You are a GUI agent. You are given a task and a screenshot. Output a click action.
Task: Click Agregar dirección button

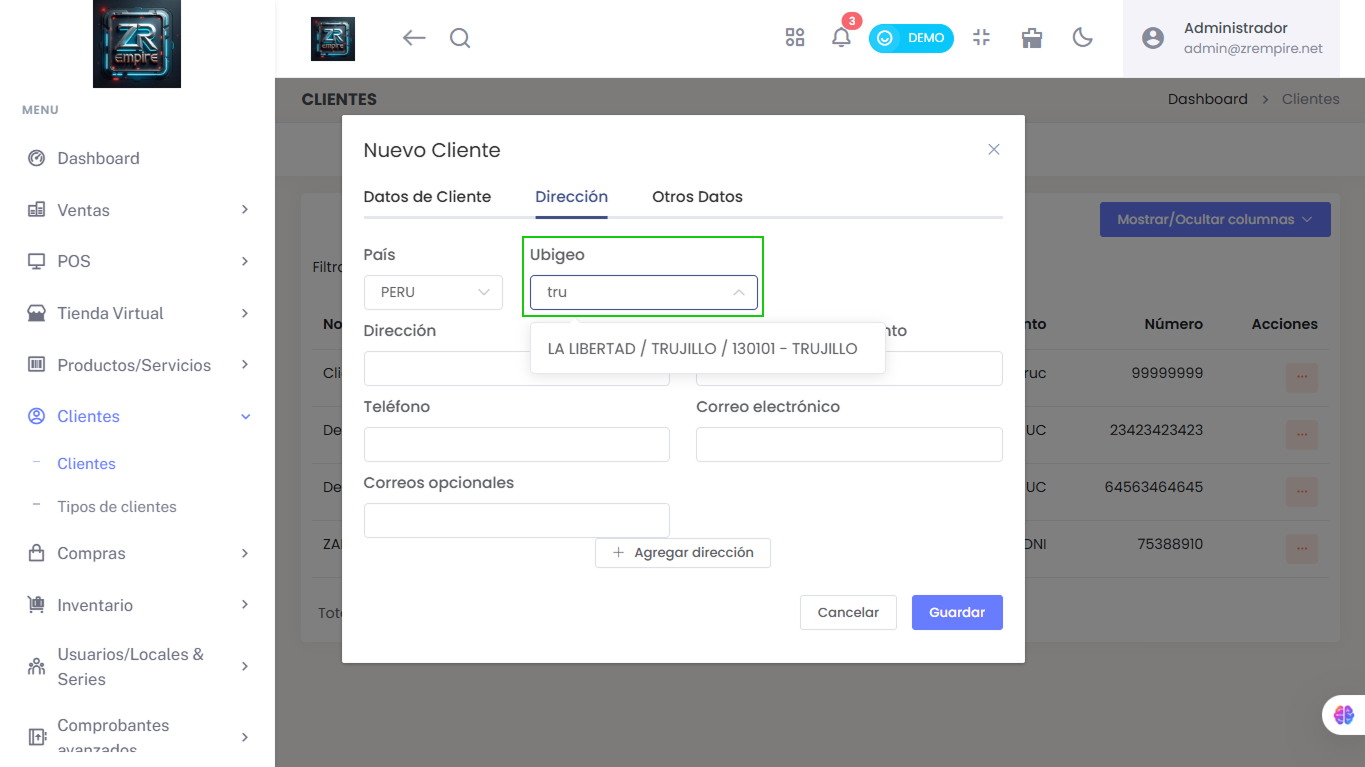pyautogui.click(x=683, y=553)
